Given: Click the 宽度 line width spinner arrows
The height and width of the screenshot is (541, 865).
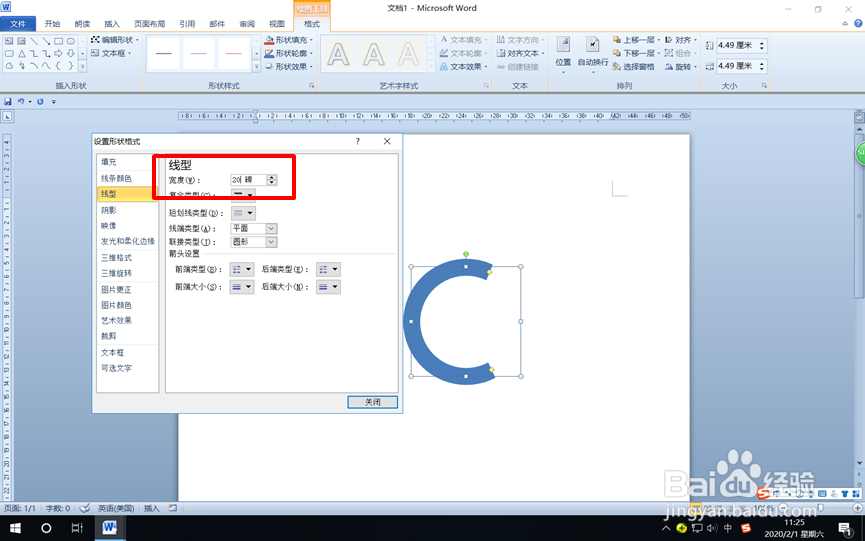Looking at the screenshot, I should pyautogui.click(x=271, y=180).
